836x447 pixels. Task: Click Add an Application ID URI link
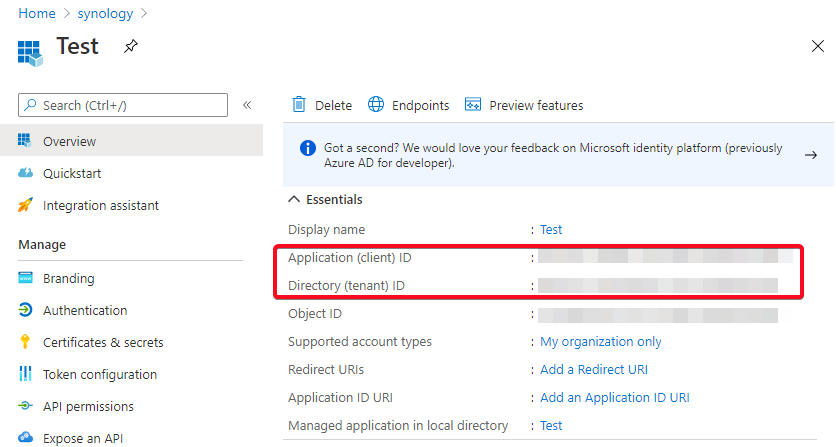614,397
